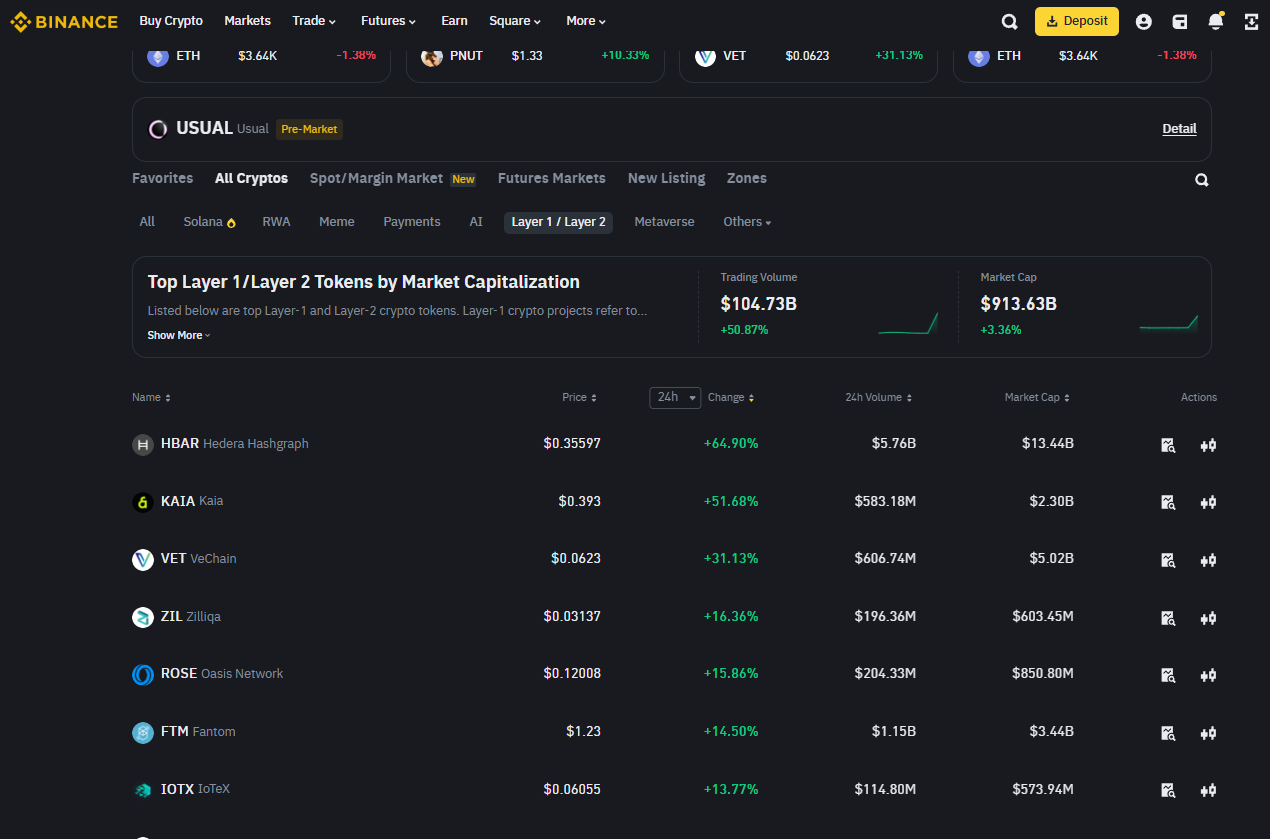Click the Pre-Market badge next to USUAL
Viewport: 1270px width, 839px height.
(310, 129)
